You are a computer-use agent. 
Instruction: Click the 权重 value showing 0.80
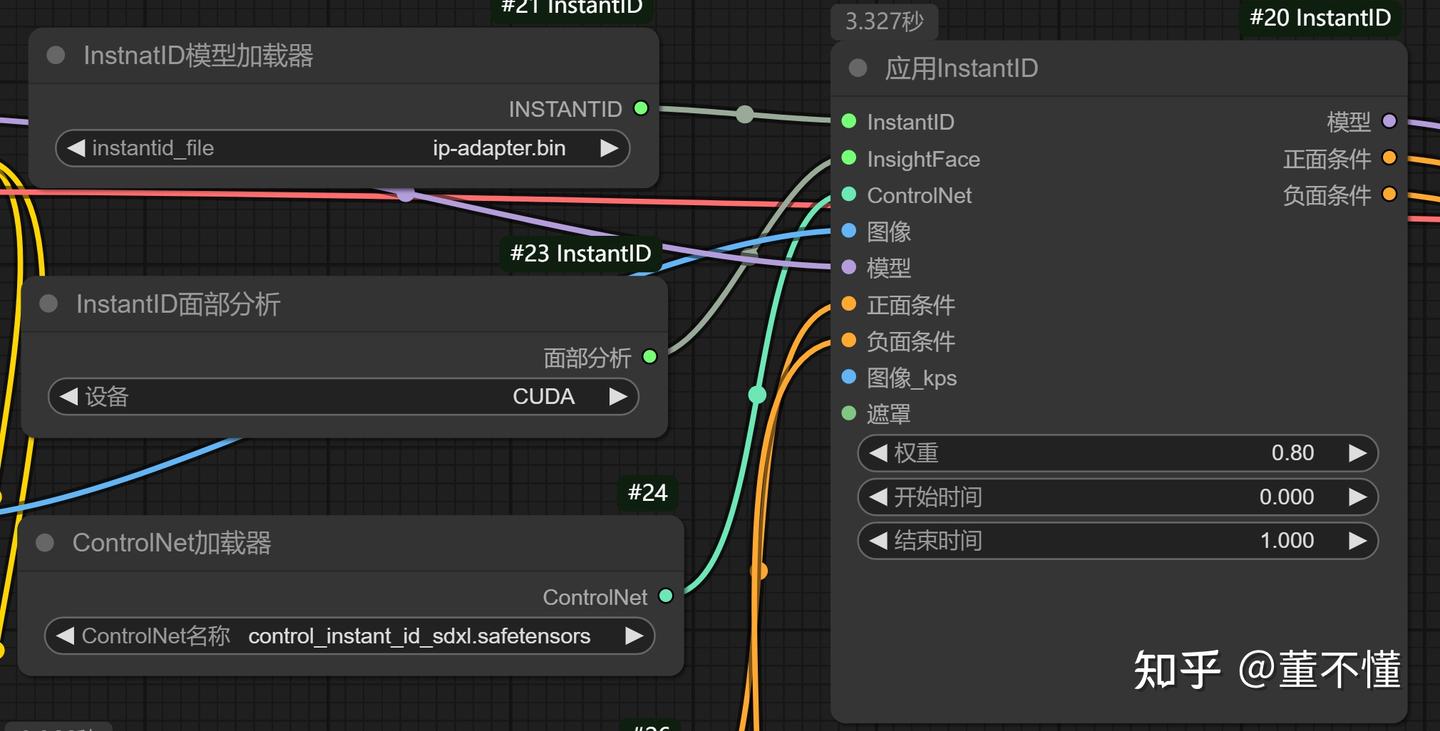(x=1292, y=453)
